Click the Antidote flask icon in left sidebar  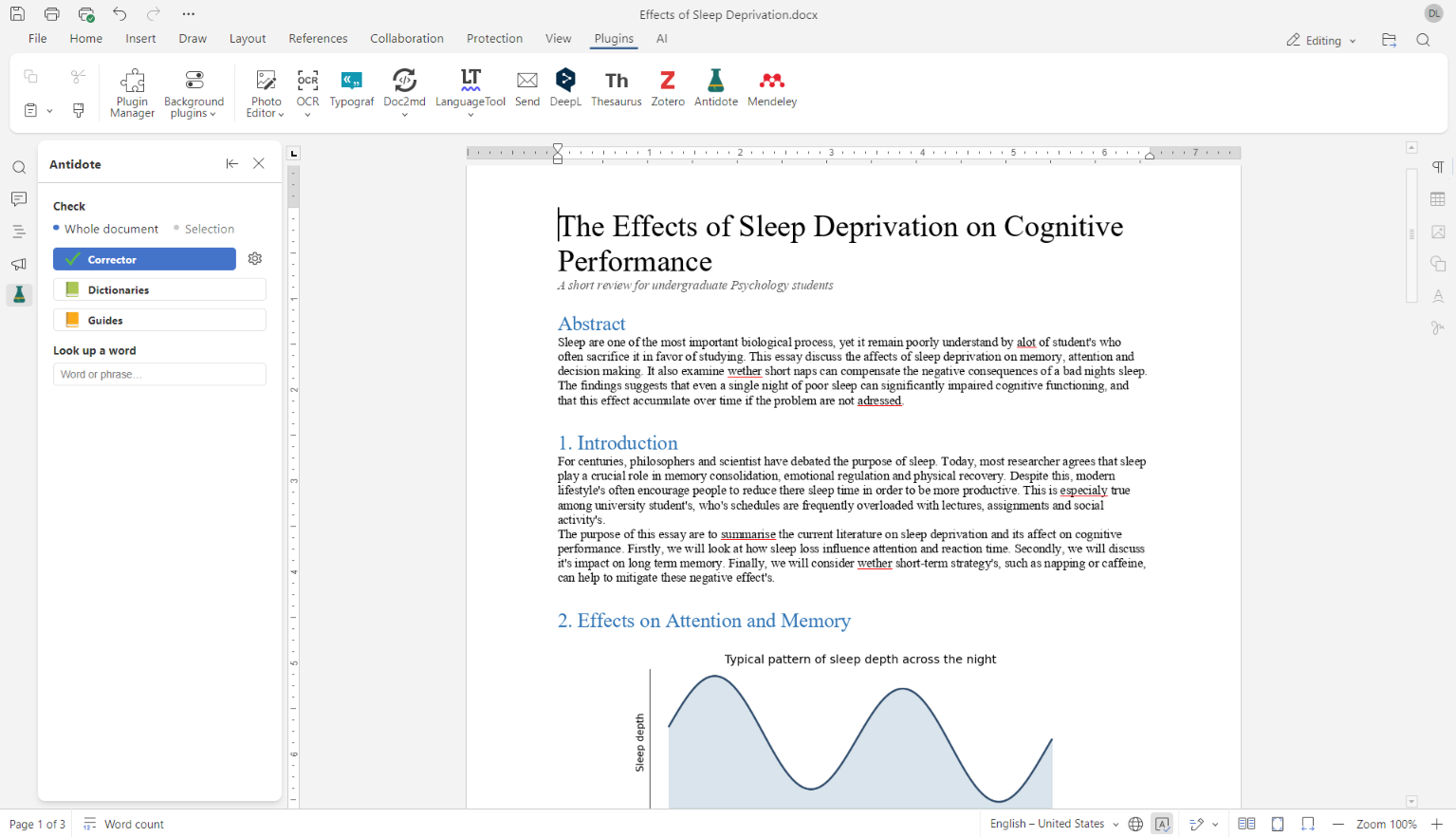(19, 295)
